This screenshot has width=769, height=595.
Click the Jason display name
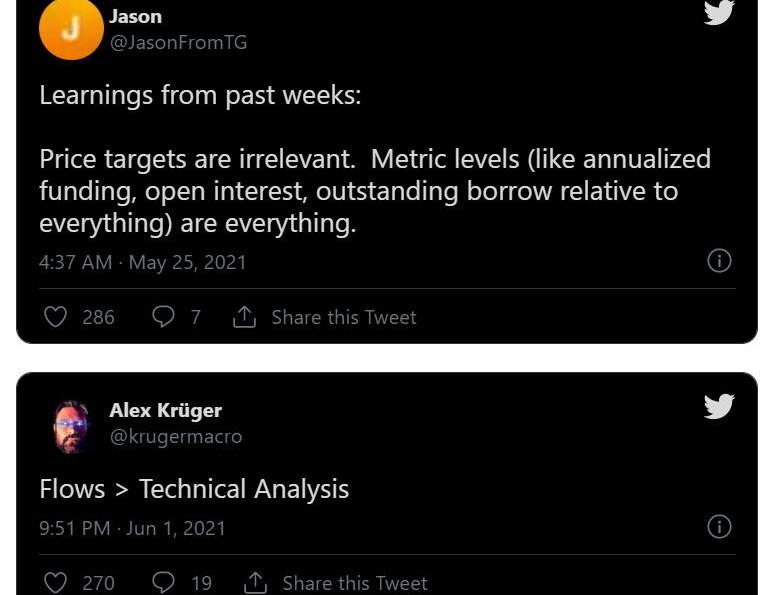(135, 16)
